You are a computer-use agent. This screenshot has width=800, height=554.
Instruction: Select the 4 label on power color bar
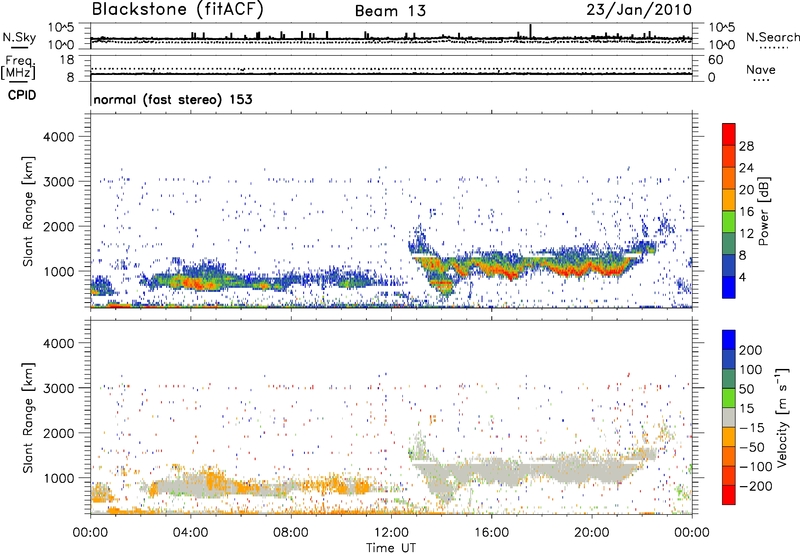point(743,278)
